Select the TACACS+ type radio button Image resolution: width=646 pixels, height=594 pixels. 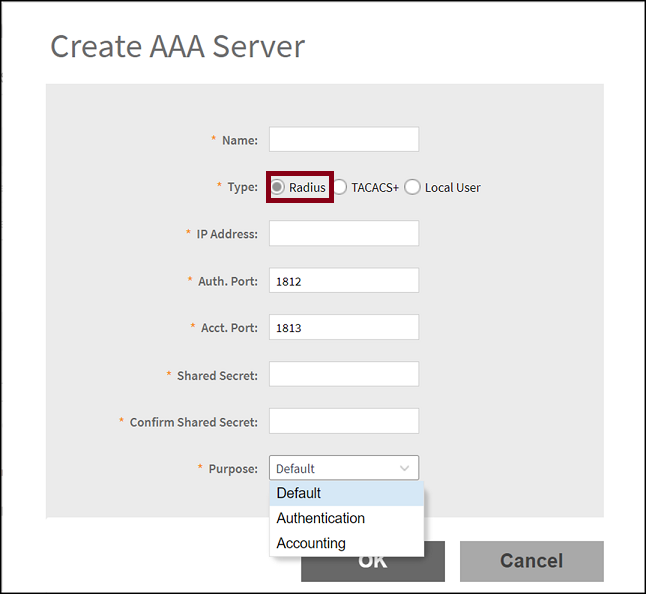pos(339,187)
